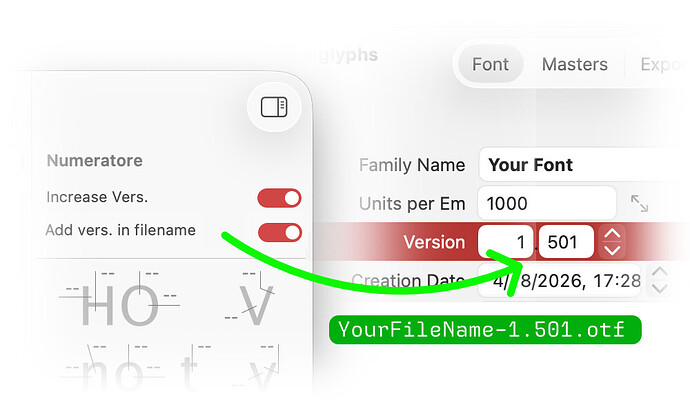Decrement Version with the down arrow
Screen dimensions: 690x413
pos(612,250)
